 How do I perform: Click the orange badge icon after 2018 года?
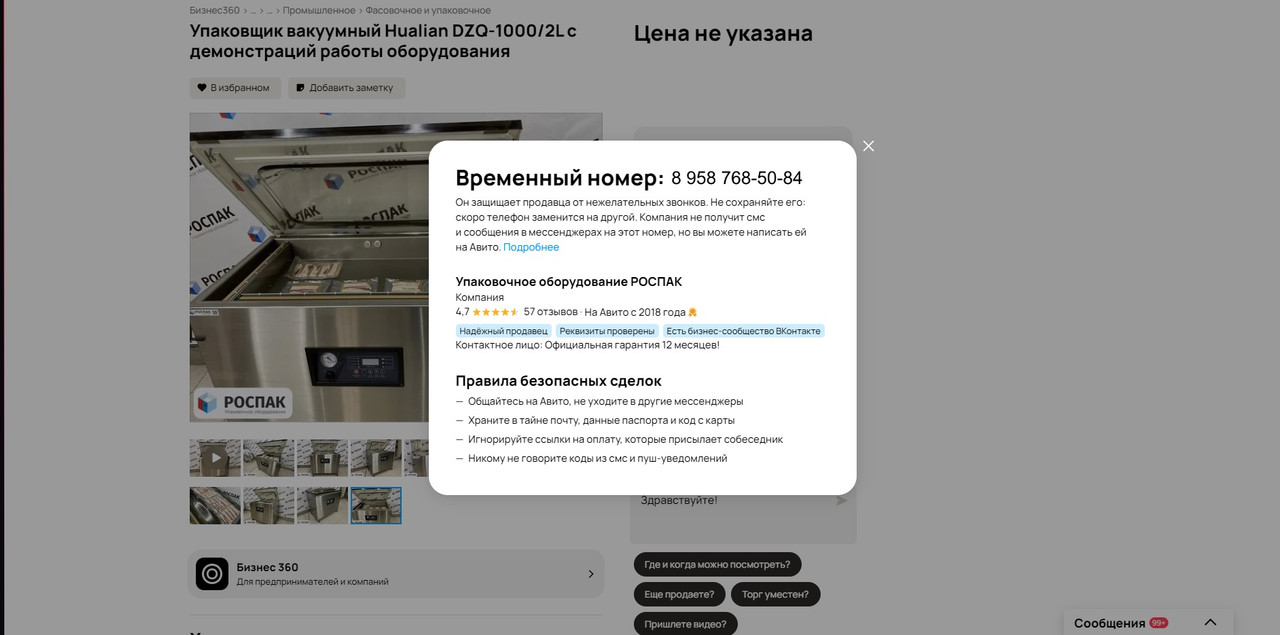[693, 312]
